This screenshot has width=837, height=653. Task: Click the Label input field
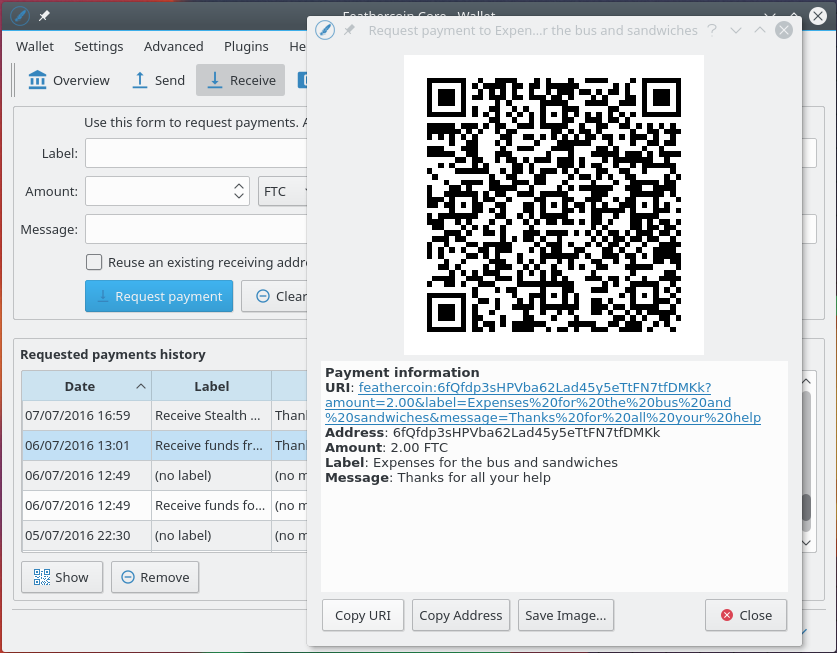[195, 153]
